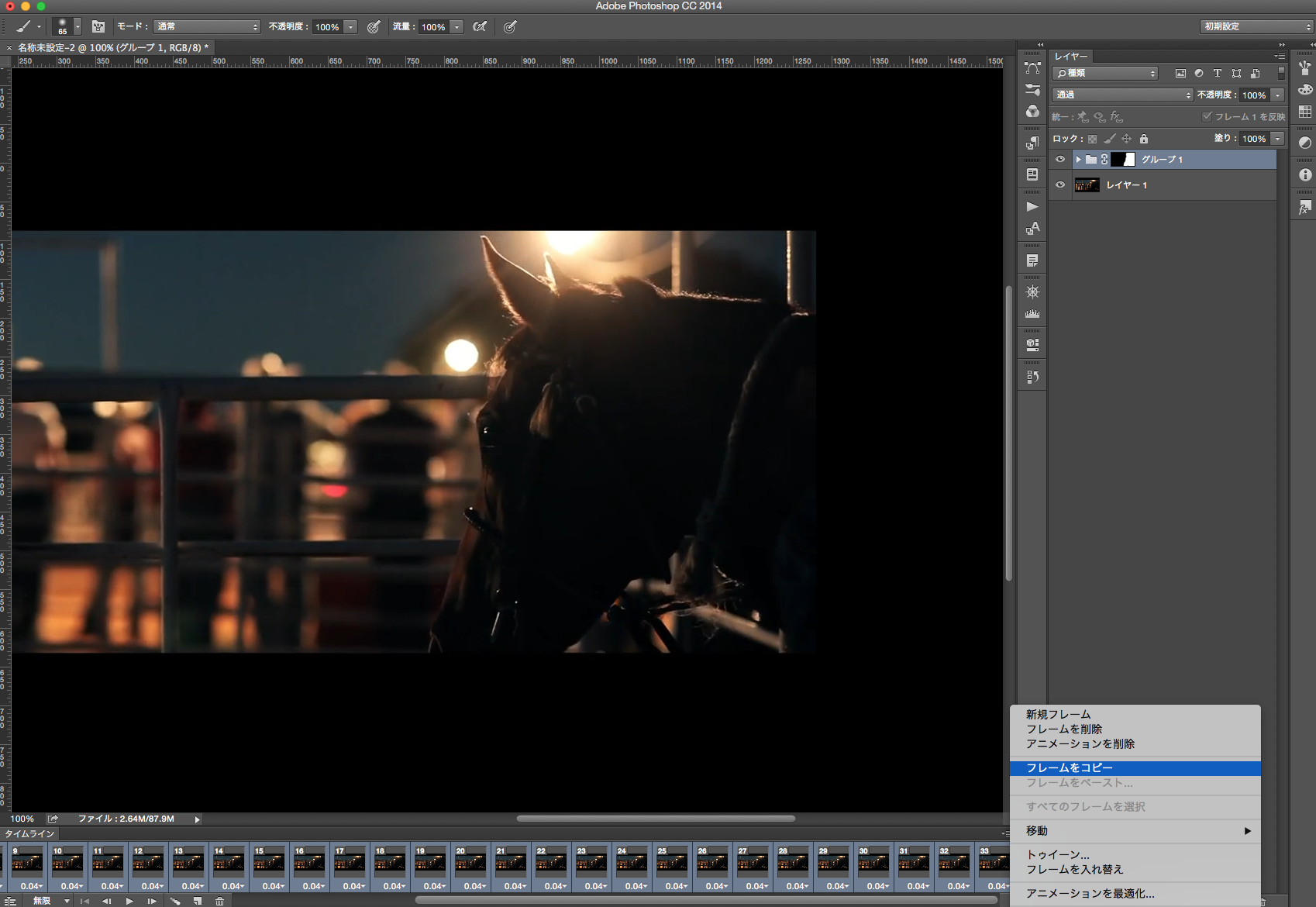Open the Paths panel icon
Image resolution: width=1316 pixels, height=907 pixels.
pos(1032,68)
